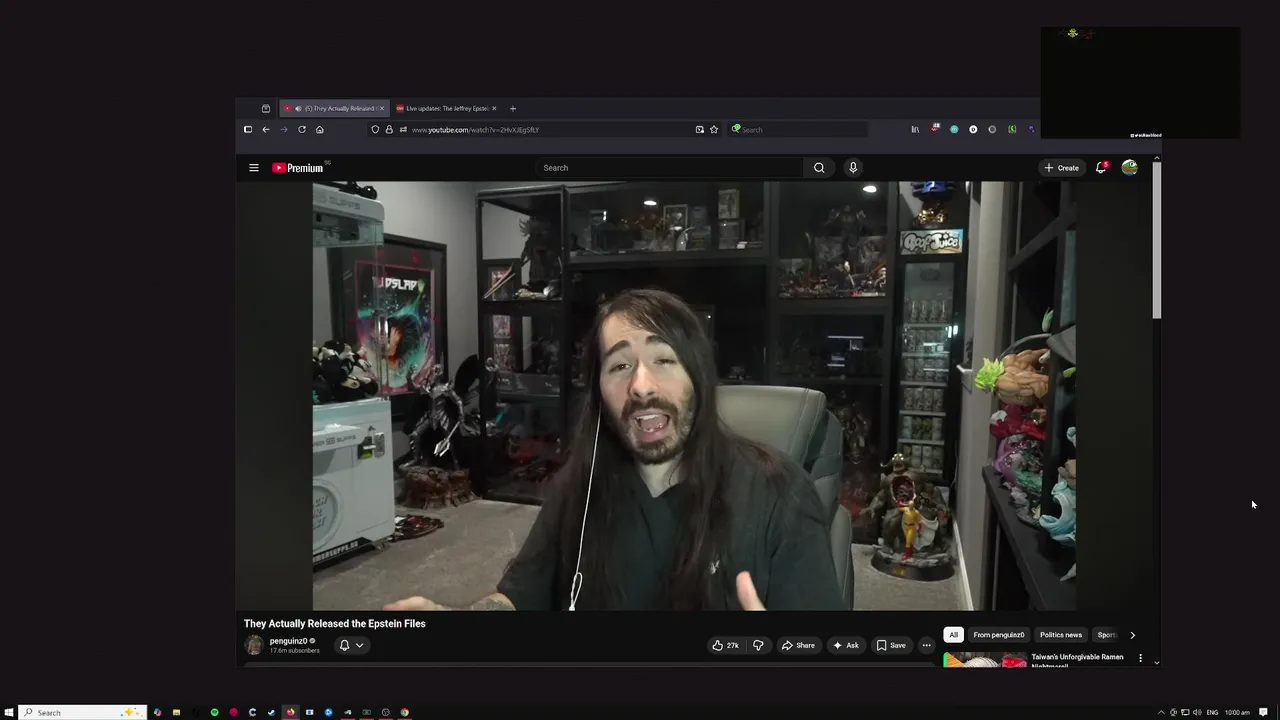
Task: Click the YouTube search input field
Action: click(x=670, y=168)
